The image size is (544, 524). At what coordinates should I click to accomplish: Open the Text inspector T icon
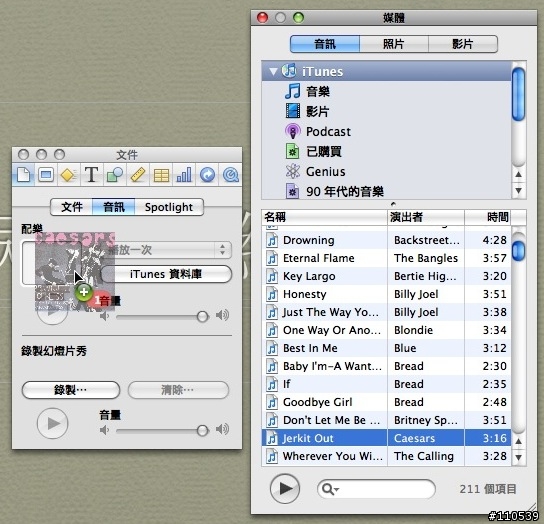[x=91, y=175]
